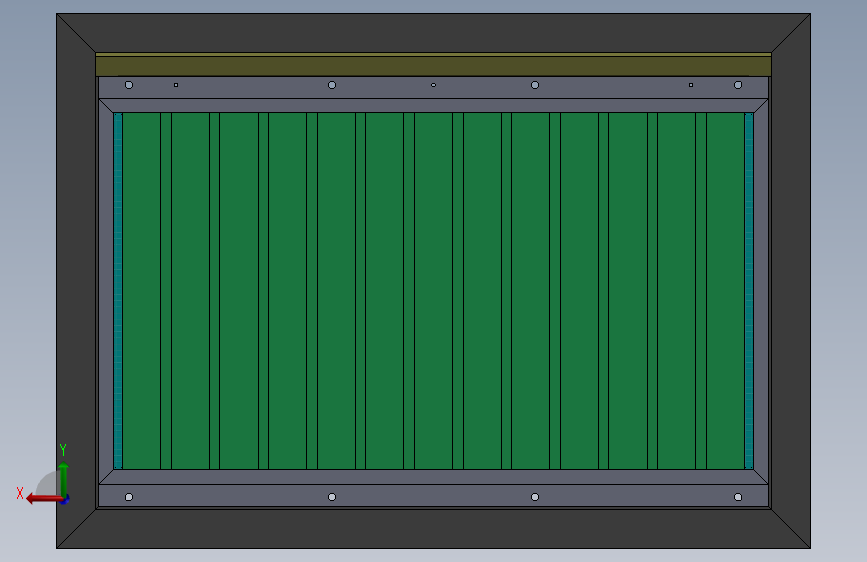Select the small center hole in the top rail
867x562 pixels.
click(x=434, y=85)
